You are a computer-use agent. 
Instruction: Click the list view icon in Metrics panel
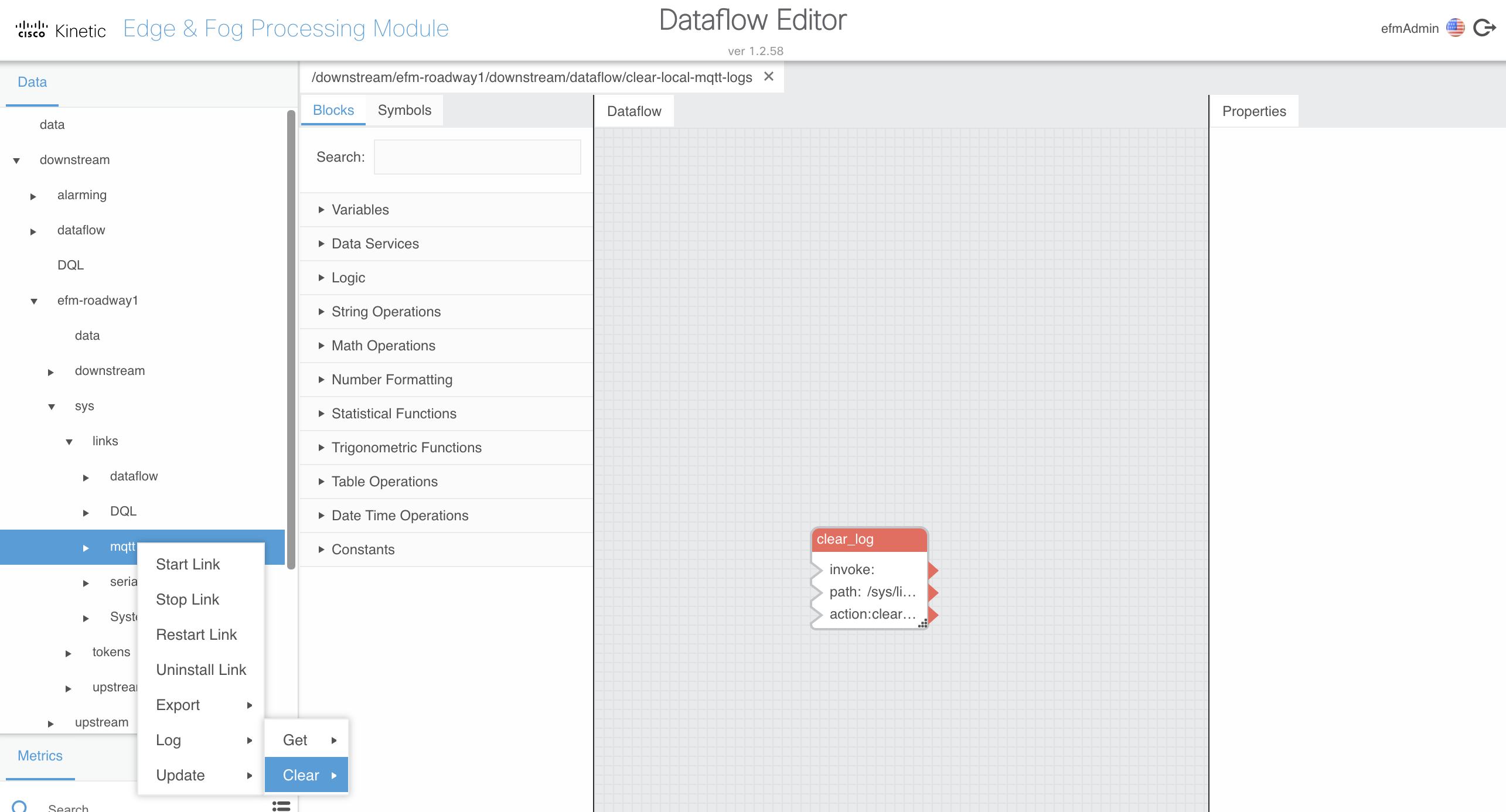[x=281, y=806]
